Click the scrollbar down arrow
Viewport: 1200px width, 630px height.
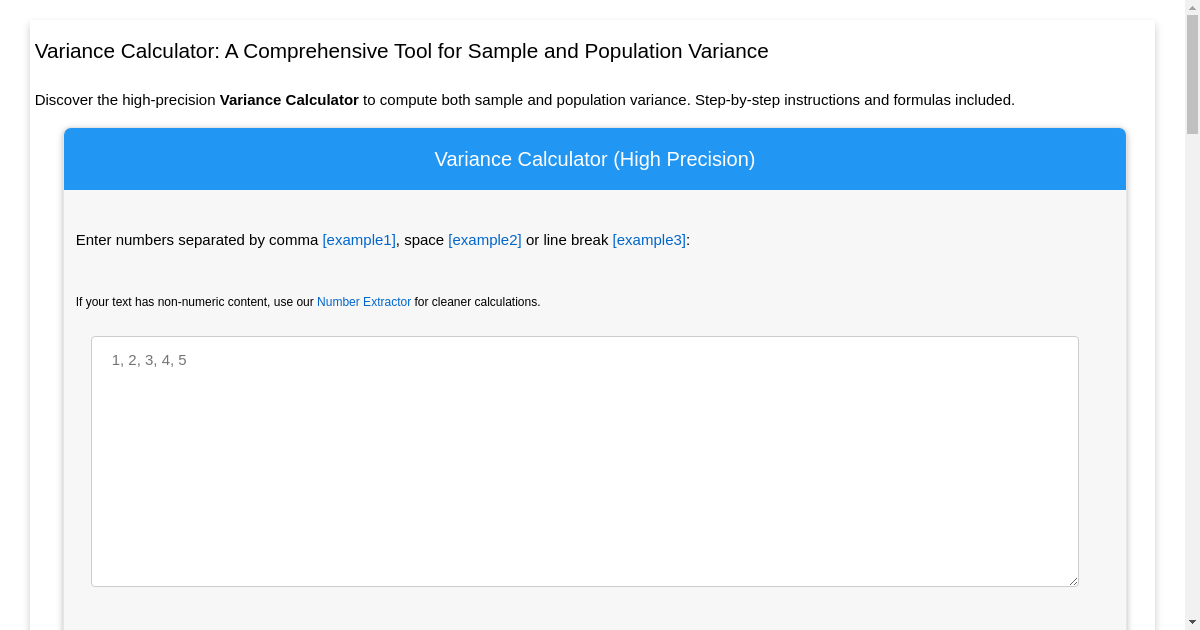click(x=1191, y=622)
